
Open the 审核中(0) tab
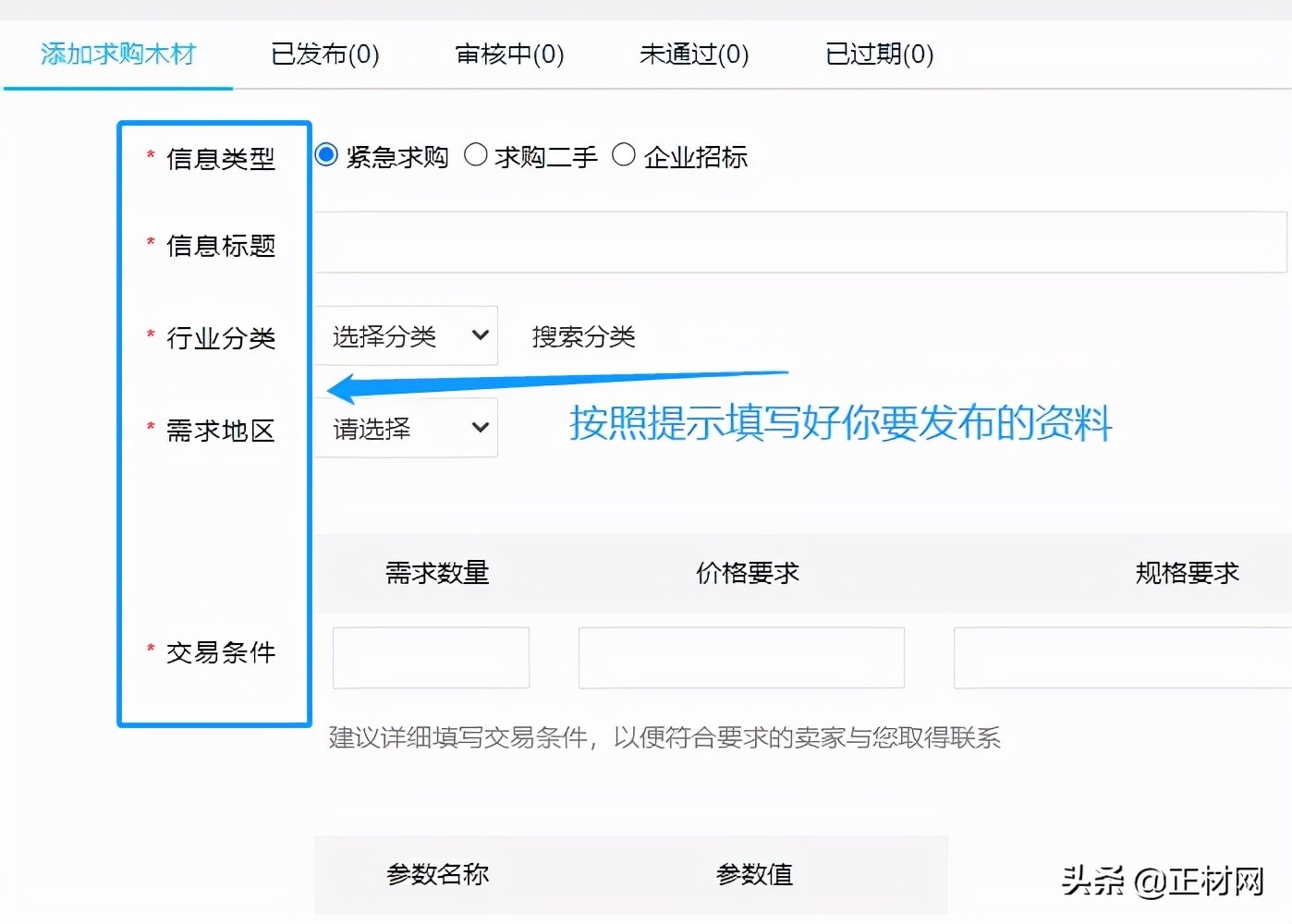coord(508,55)
